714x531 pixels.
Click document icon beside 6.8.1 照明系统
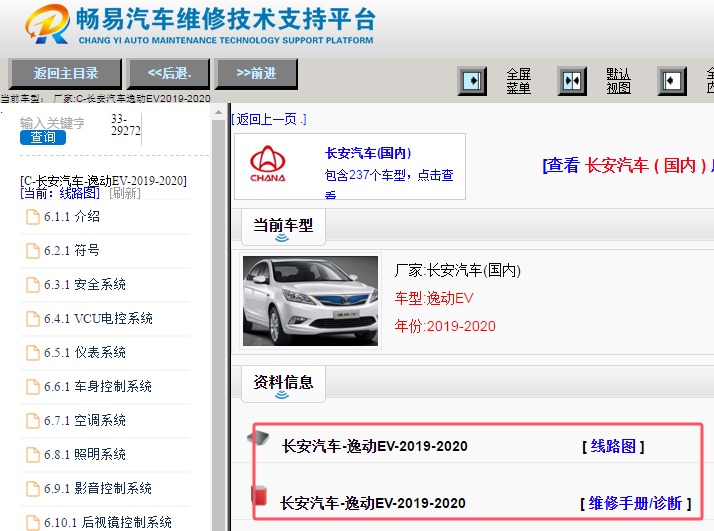(33, 455)
